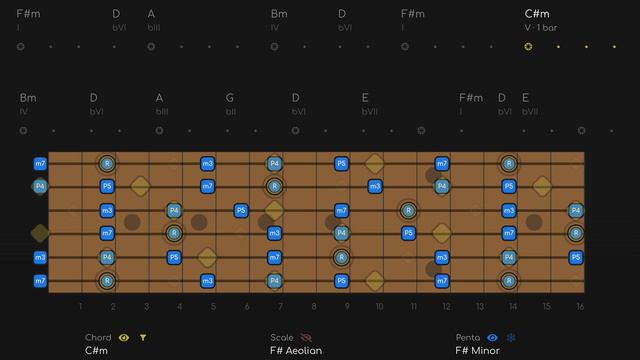Click the P5 note, top string, fret 9
Image resolution: width=640 pixels, height=360 pixels.
click(x=342, y=164)
